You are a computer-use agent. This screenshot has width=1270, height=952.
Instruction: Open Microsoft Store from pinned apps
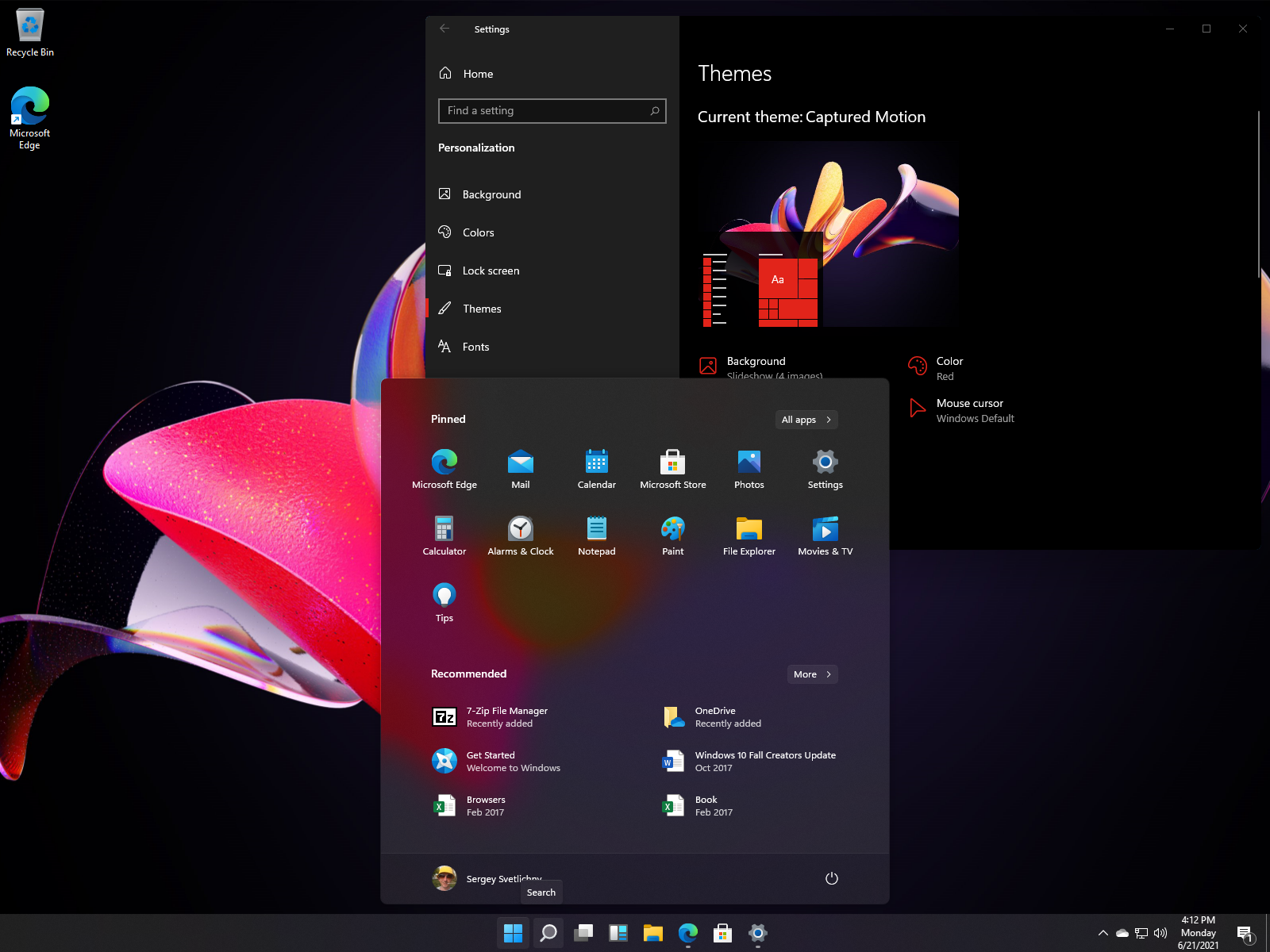[x=673, y=469]
